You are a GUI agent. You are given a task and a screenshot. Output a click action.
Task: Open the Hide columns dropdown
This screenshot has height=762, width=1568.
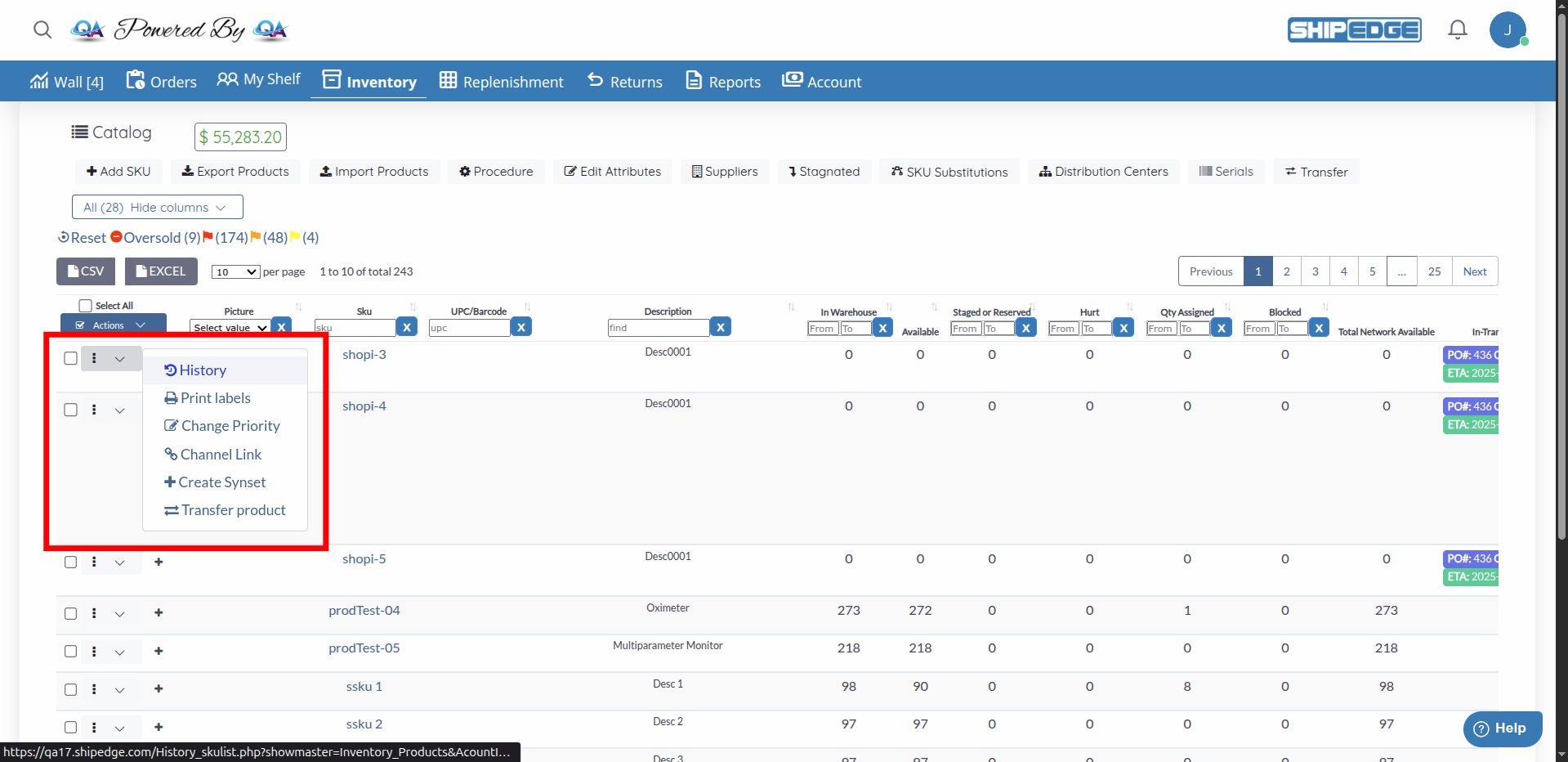pyautogui.click(x=157, y=207)
